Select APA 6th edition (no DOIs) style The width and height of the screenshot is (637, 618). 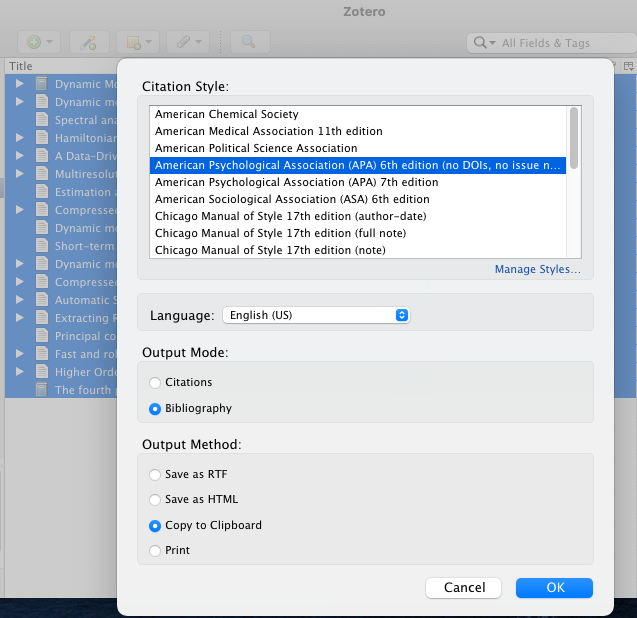coord(358,165)
